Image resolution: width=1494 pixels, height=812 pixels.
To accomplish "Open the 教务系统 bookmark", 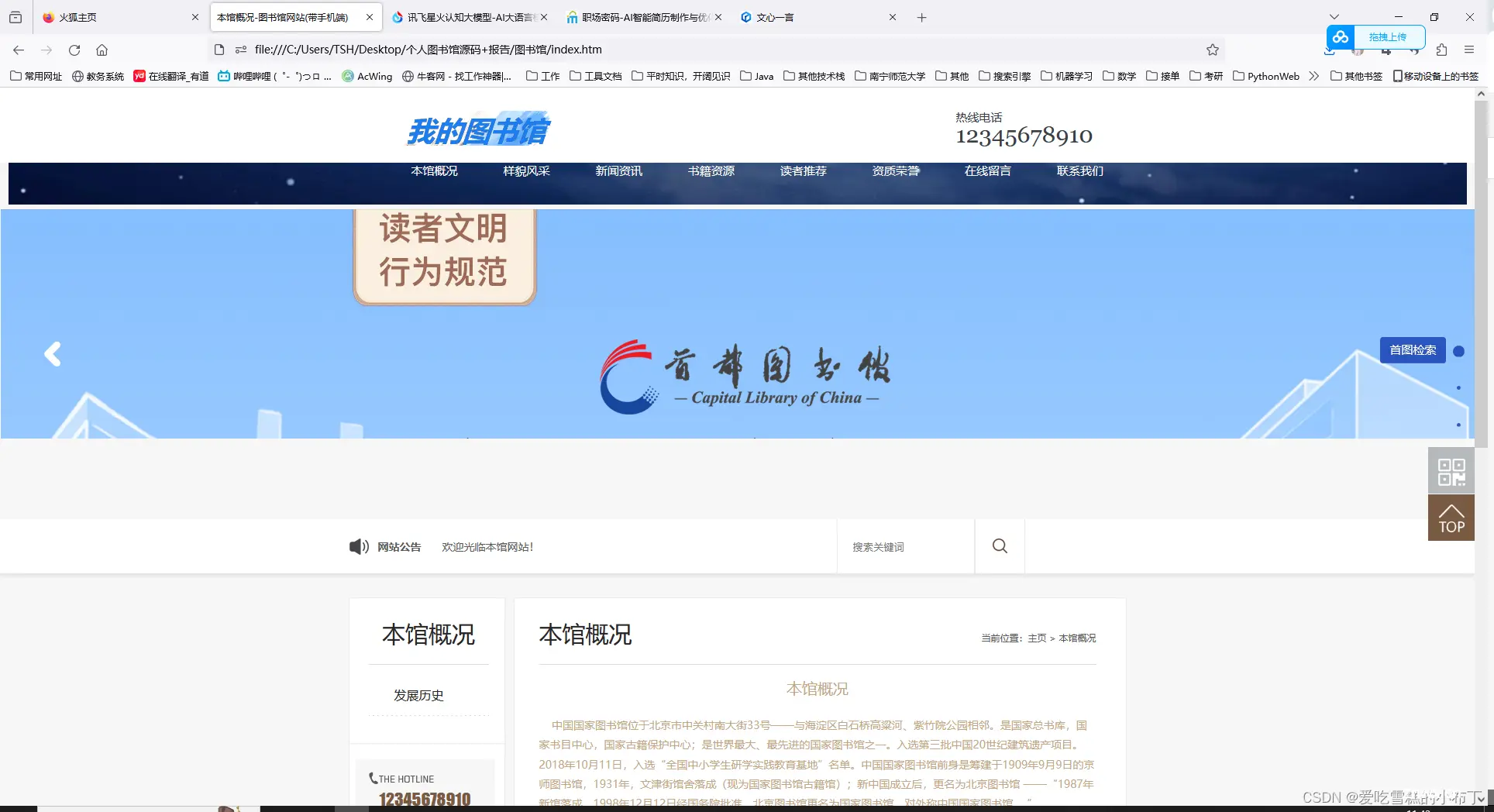I will tap(98, 76).
